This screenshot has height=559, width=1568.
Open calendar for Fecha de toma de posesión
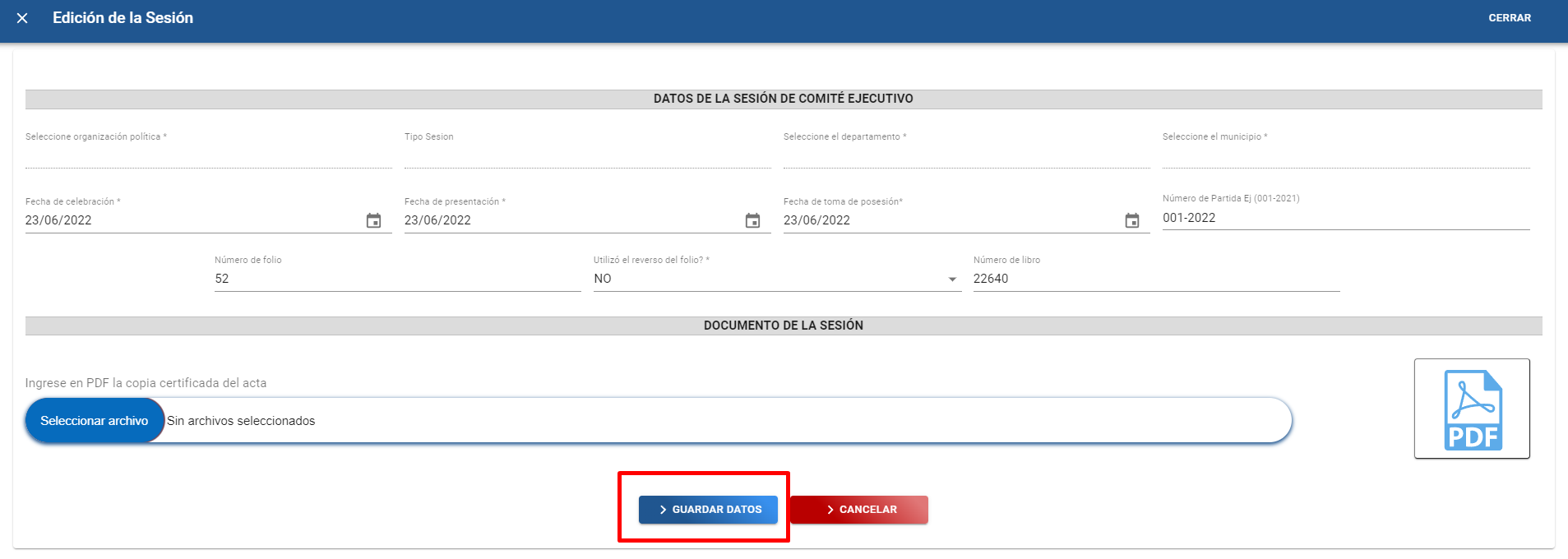pos(1132,220)
